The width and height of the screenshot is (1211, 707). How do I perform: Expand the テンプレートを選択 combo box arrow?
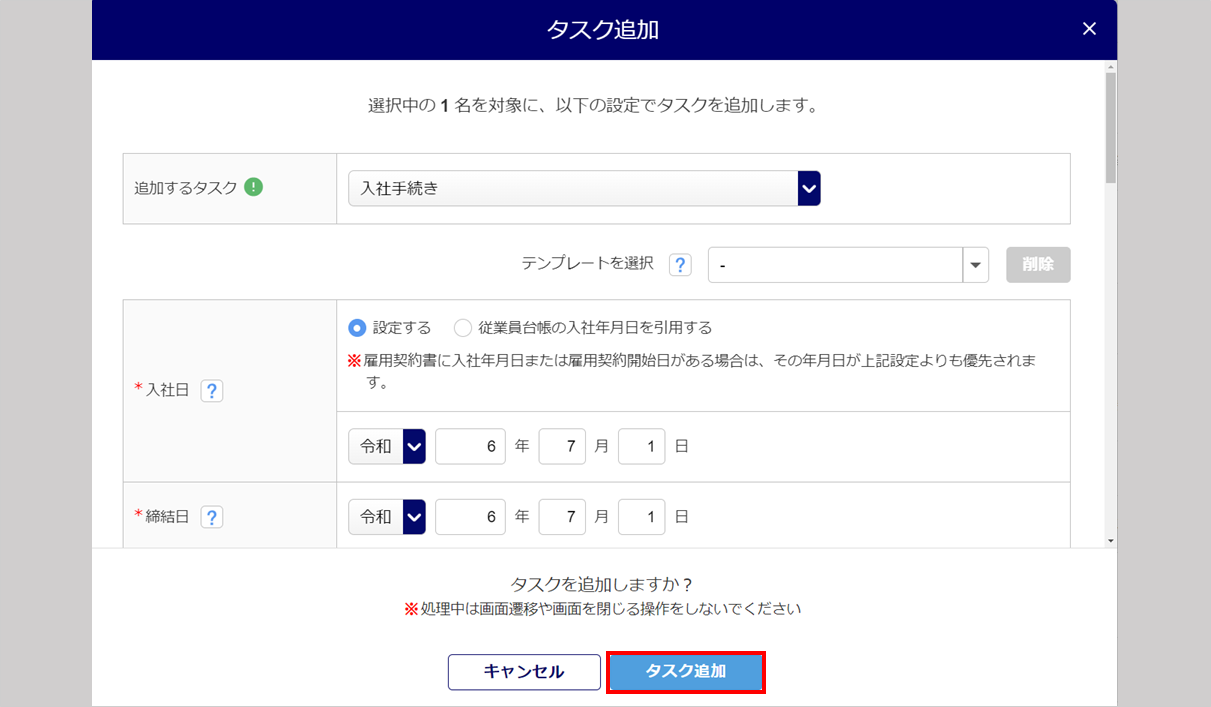tap(975, 265)
